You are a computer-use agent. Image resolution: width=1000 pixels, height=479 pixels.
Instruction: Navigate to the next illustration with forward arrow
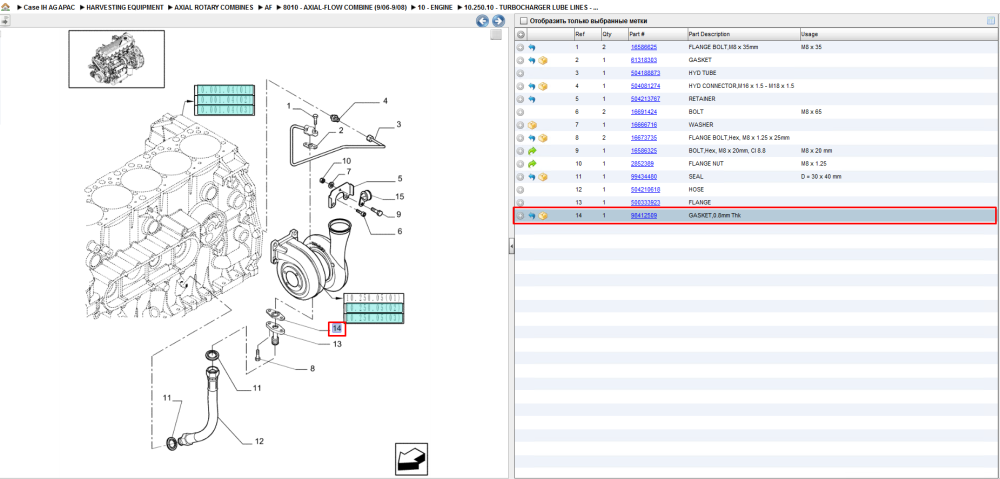498,21
